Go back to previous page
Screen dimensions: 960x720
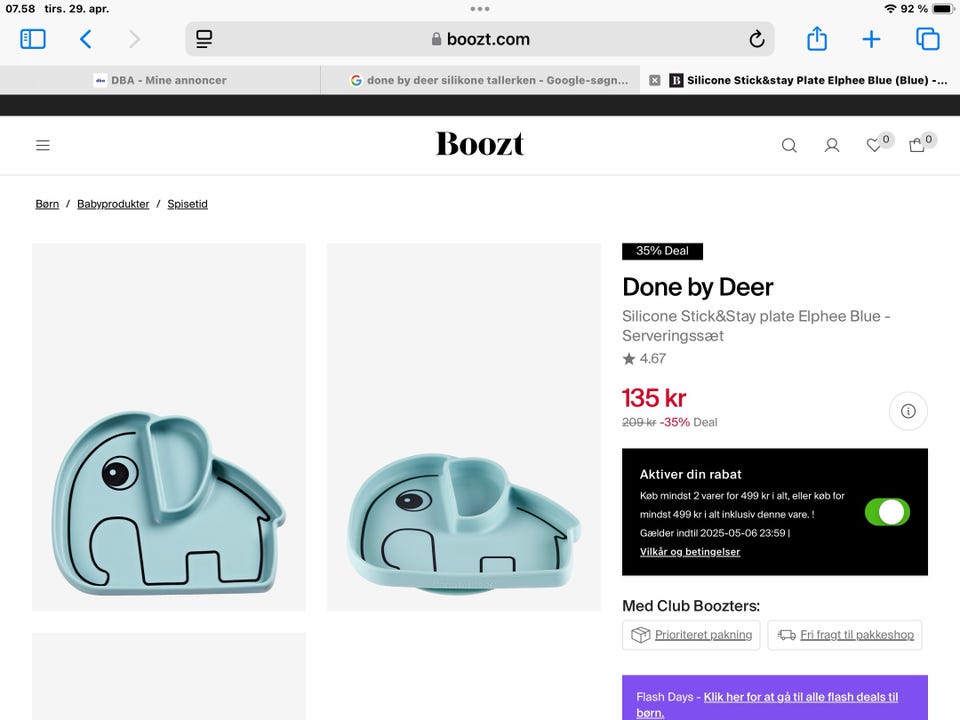tap(86, 39)
